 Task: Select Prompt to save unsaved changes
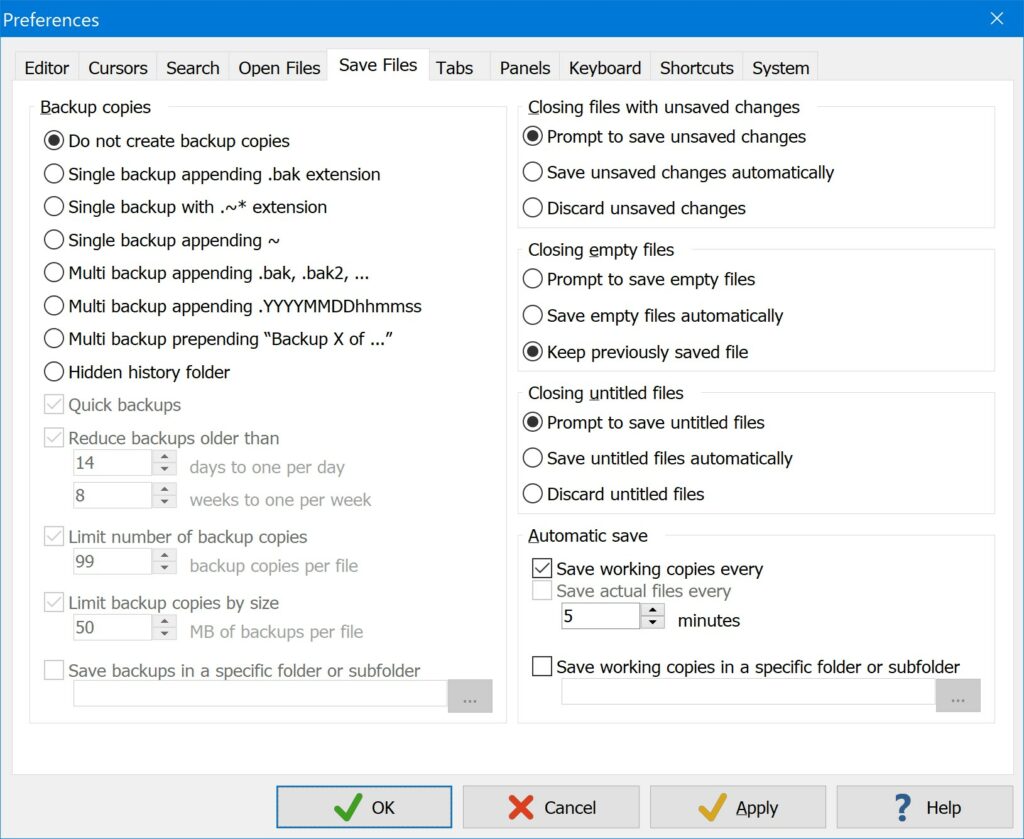pos(664,136)
